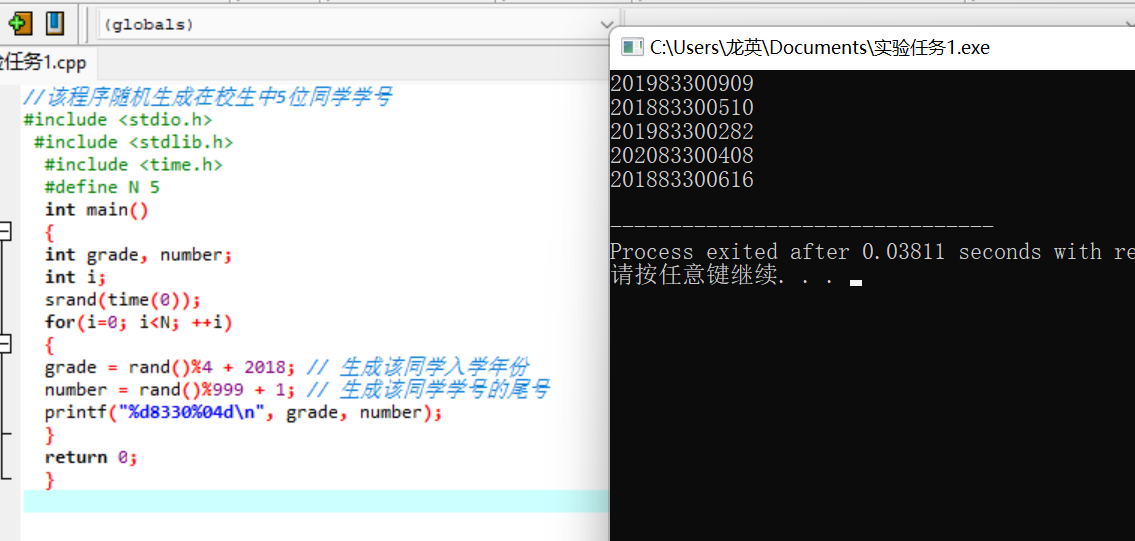
Task: Click the #include <stdio.h> line
Action: click(118, 119)
